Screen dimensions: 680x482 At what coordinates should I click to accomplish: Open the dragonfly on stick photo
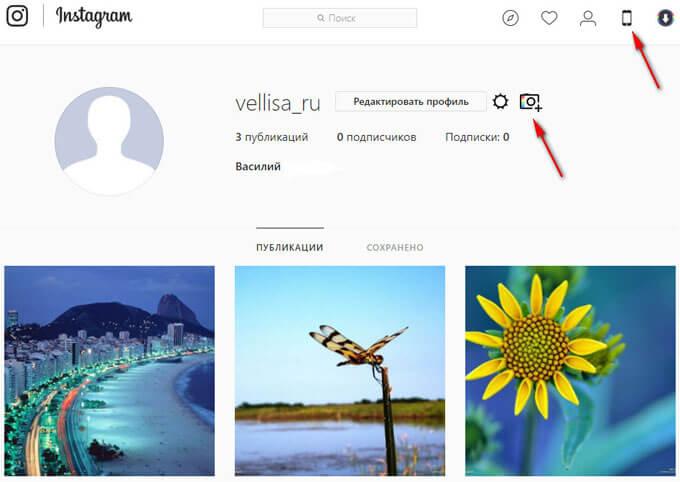coord(340,371)
